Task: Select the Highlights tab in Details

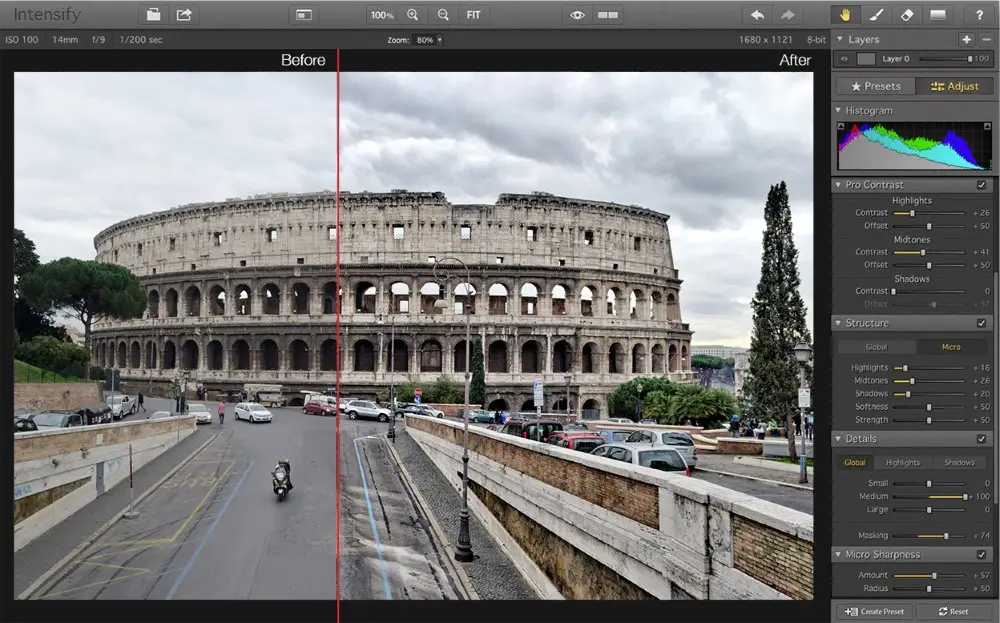Action: pyautogui.click(x=902, y=462)
